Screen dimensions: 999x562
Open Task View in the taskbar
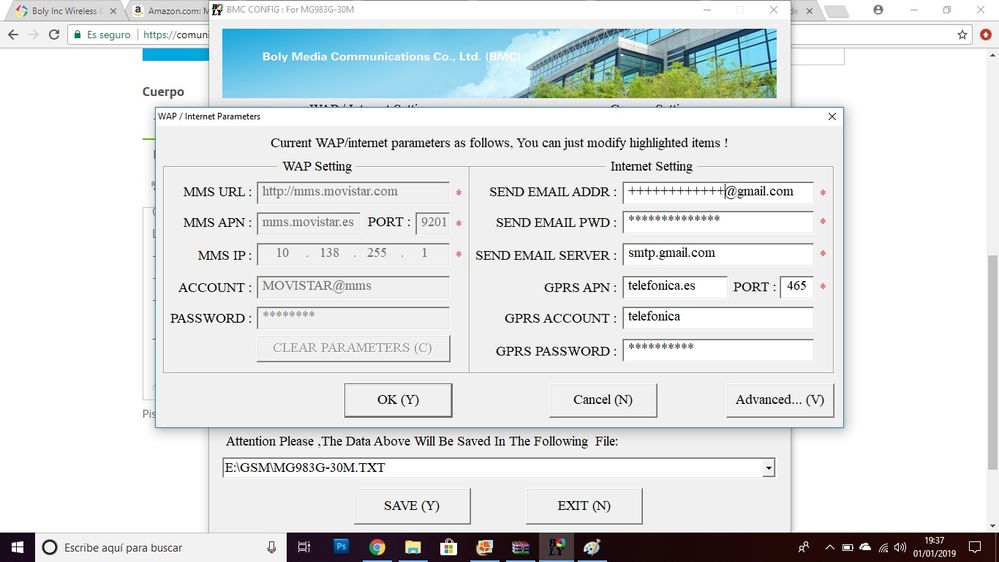305,547
